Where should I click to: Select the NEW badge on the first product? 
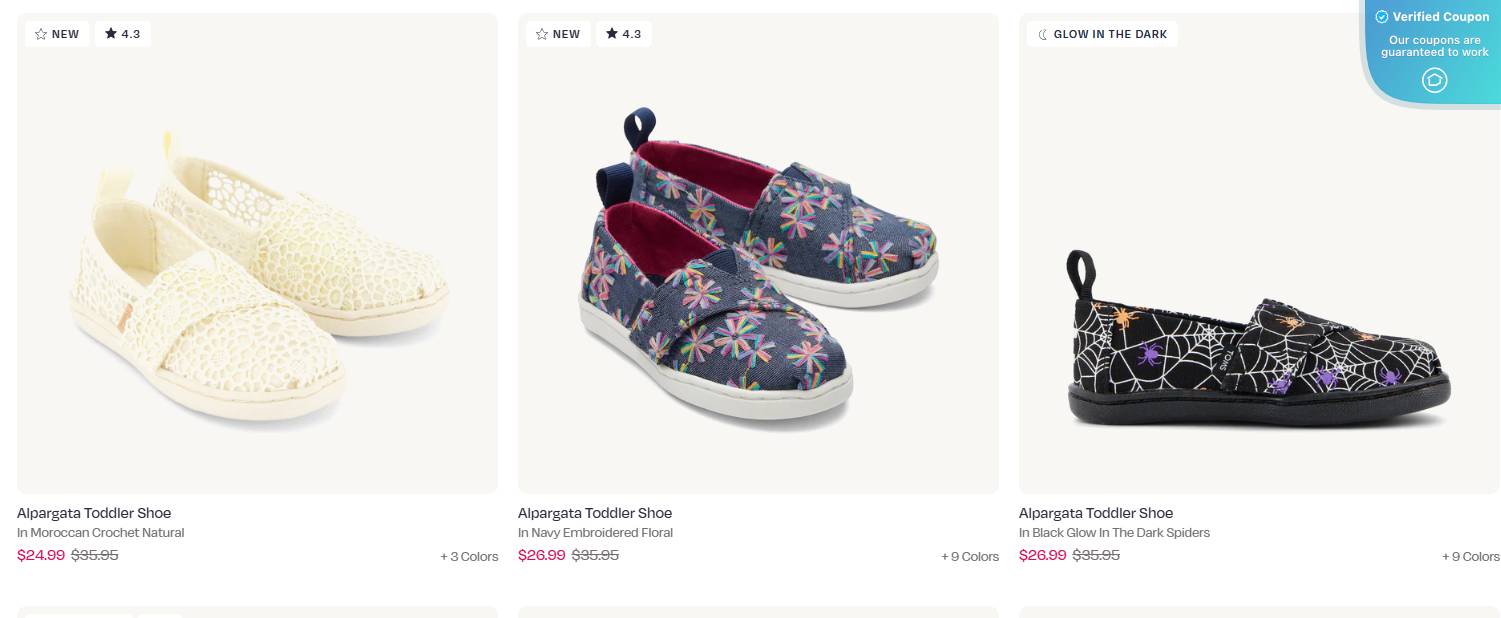(57, 33)
